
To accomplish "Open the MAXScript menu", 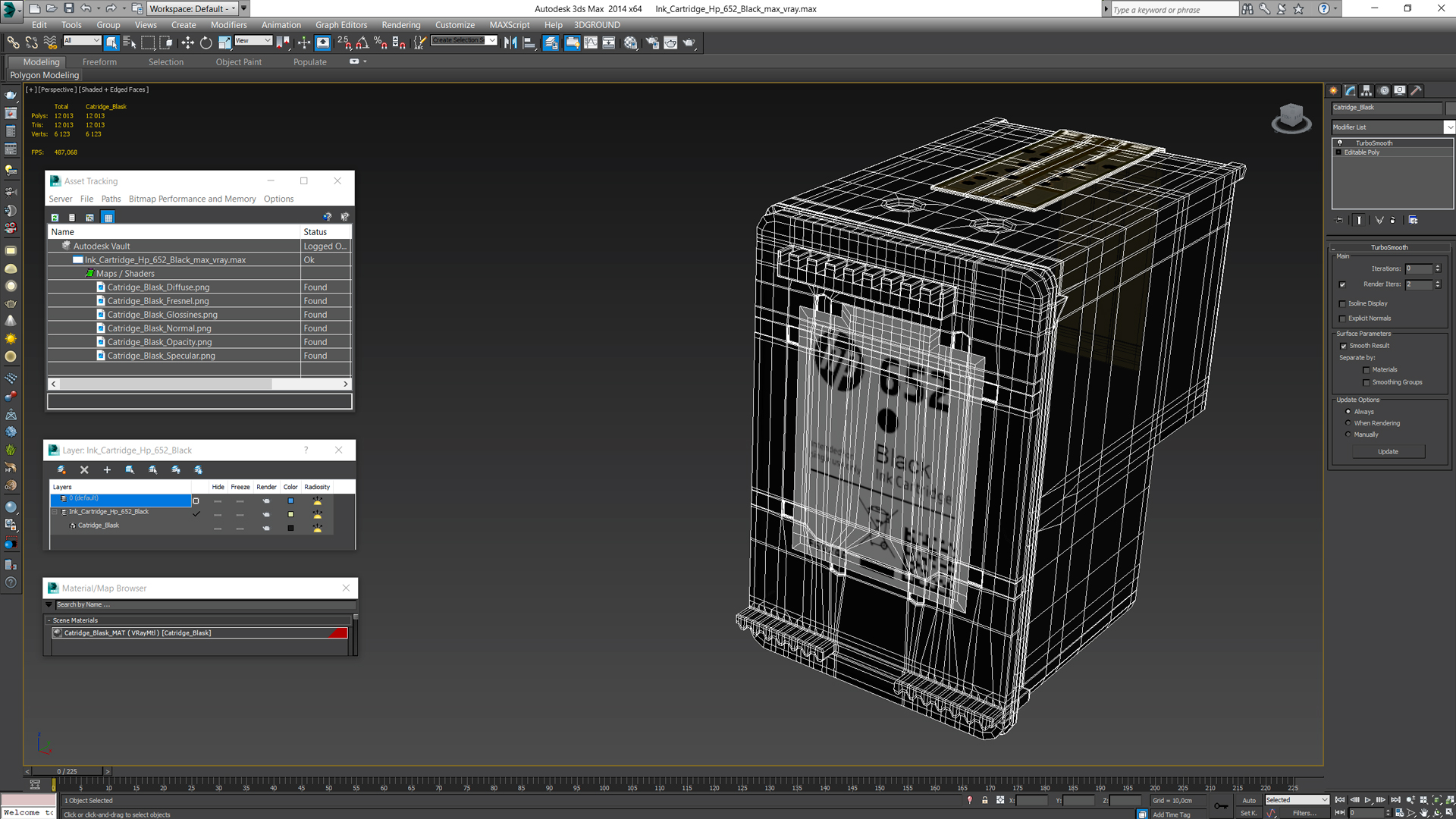I will [509, 25].
